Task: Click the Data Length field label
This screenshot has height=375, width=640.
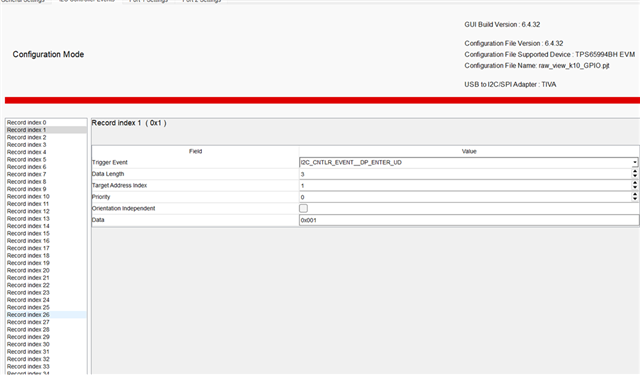Action: pos(108,174)
